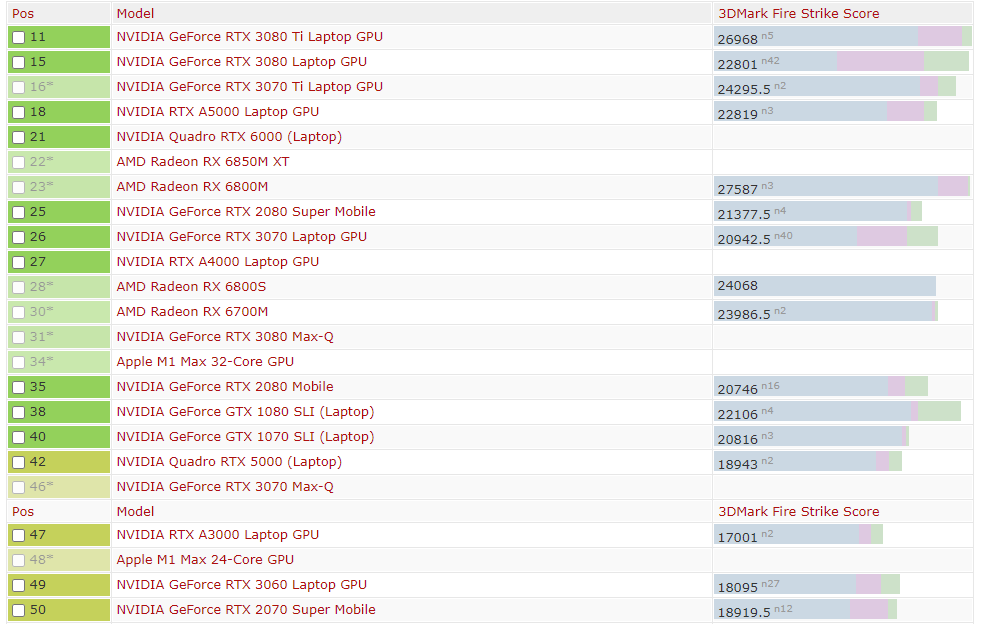Click the 22801 score bar
Screen dimensions: 991x624
[841, 62]
